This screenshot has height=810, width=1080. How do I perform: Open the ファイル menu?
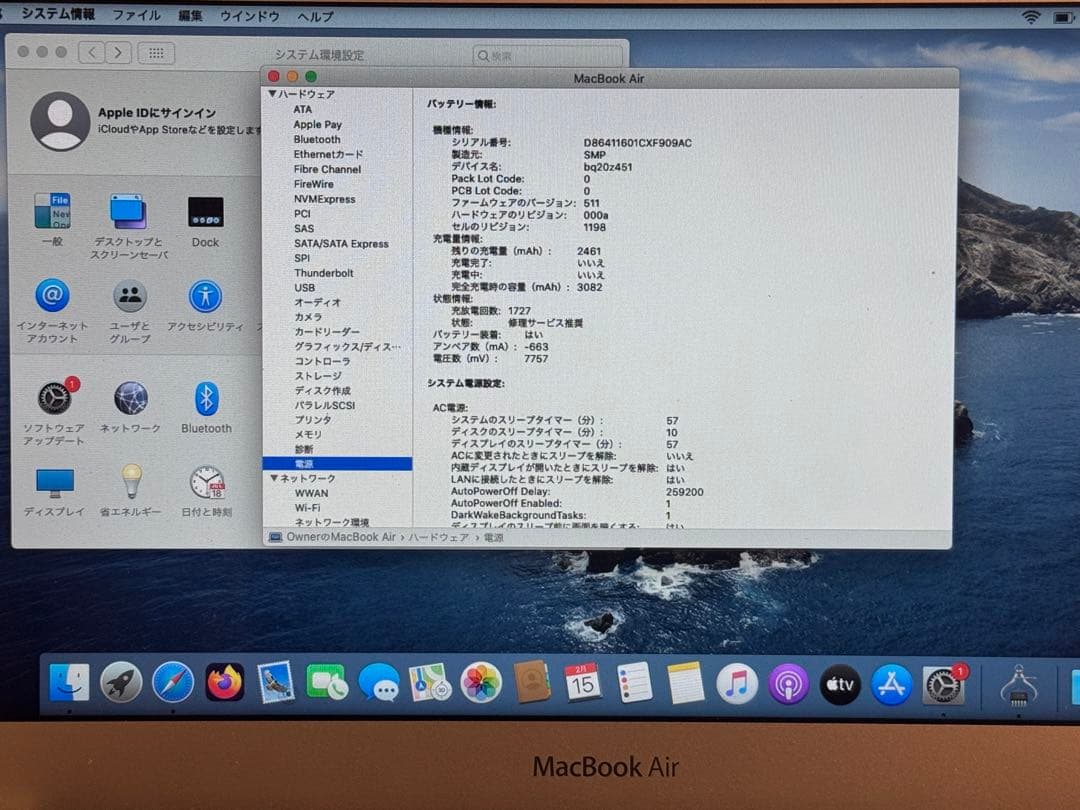point(136,14)
